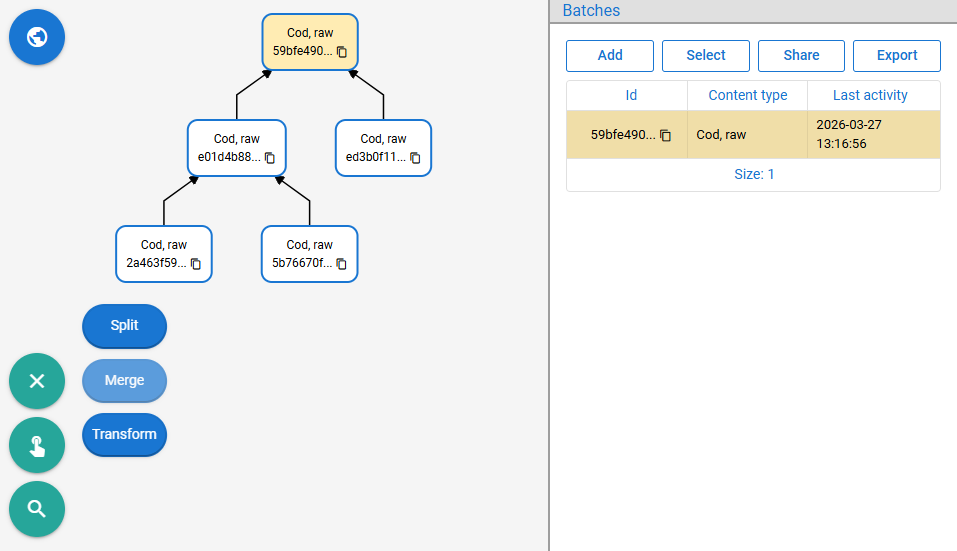Copy the 5b76670f node id

pyautogui.click(x=341, y=264)
